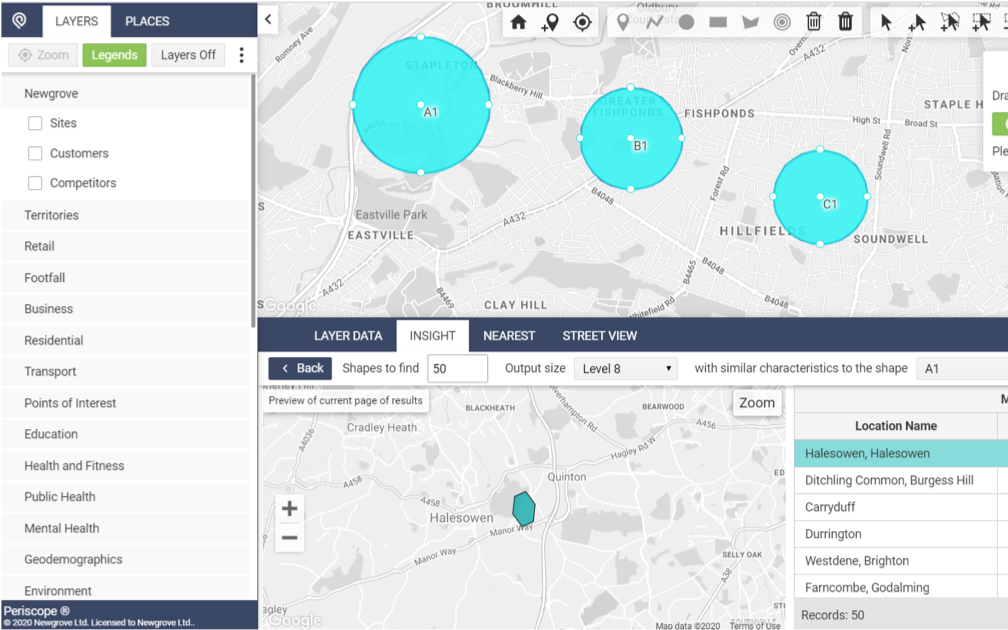Click the Shapes to find input field
The height and width of the screenshot is (630, 1008).
(458, 368)
